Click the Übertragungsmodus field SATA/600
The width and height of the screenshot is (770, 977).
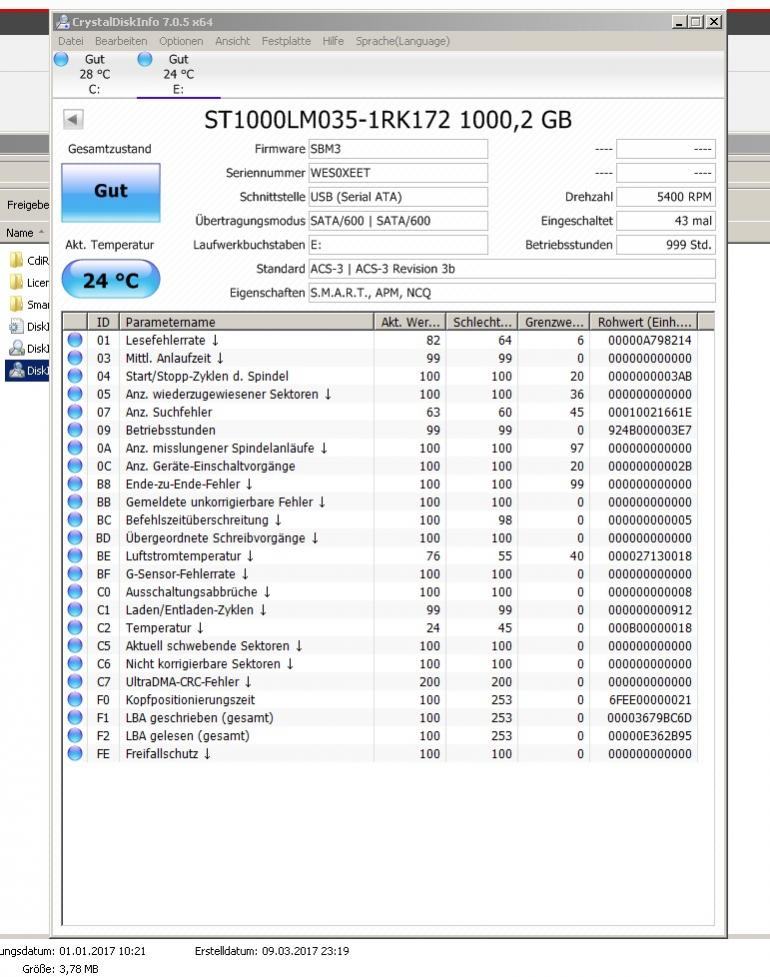click(398, 221)
